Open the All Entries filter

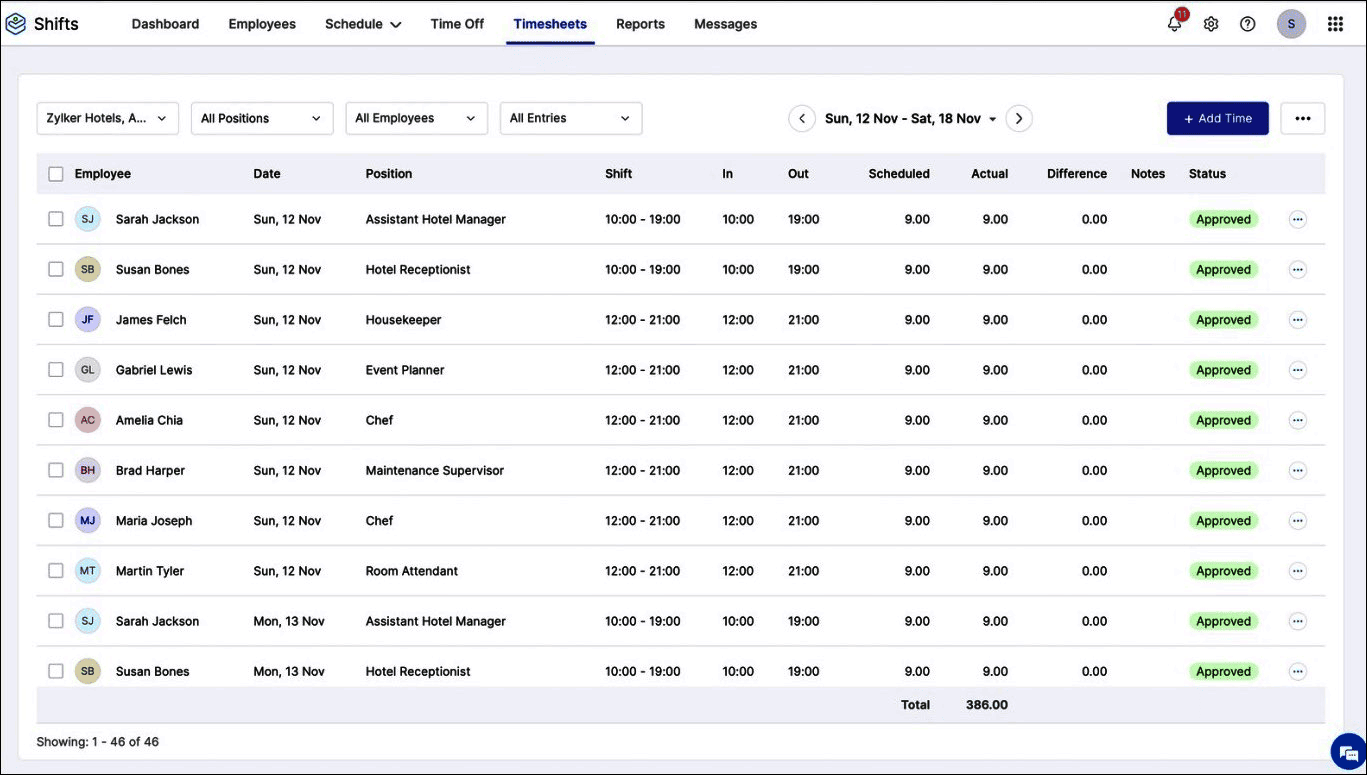(x=570, y=116)
